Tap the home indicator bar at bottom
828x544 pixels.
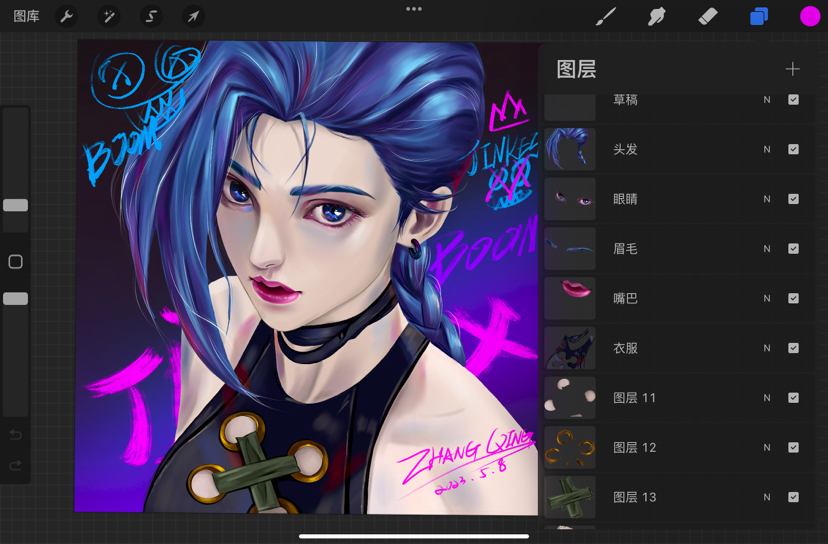pos(414,537)
